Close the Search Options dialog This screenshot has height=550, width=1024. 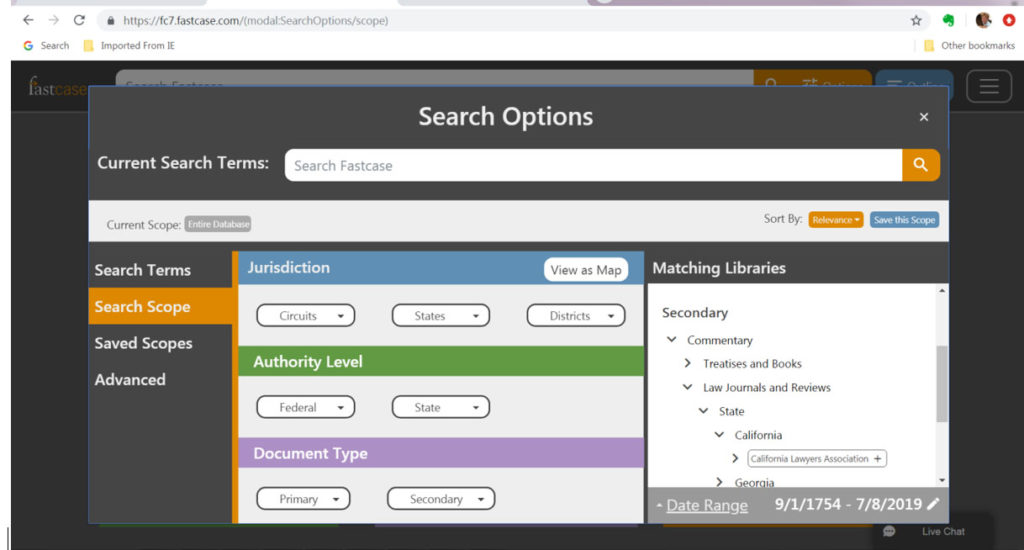tap(923, 117)
